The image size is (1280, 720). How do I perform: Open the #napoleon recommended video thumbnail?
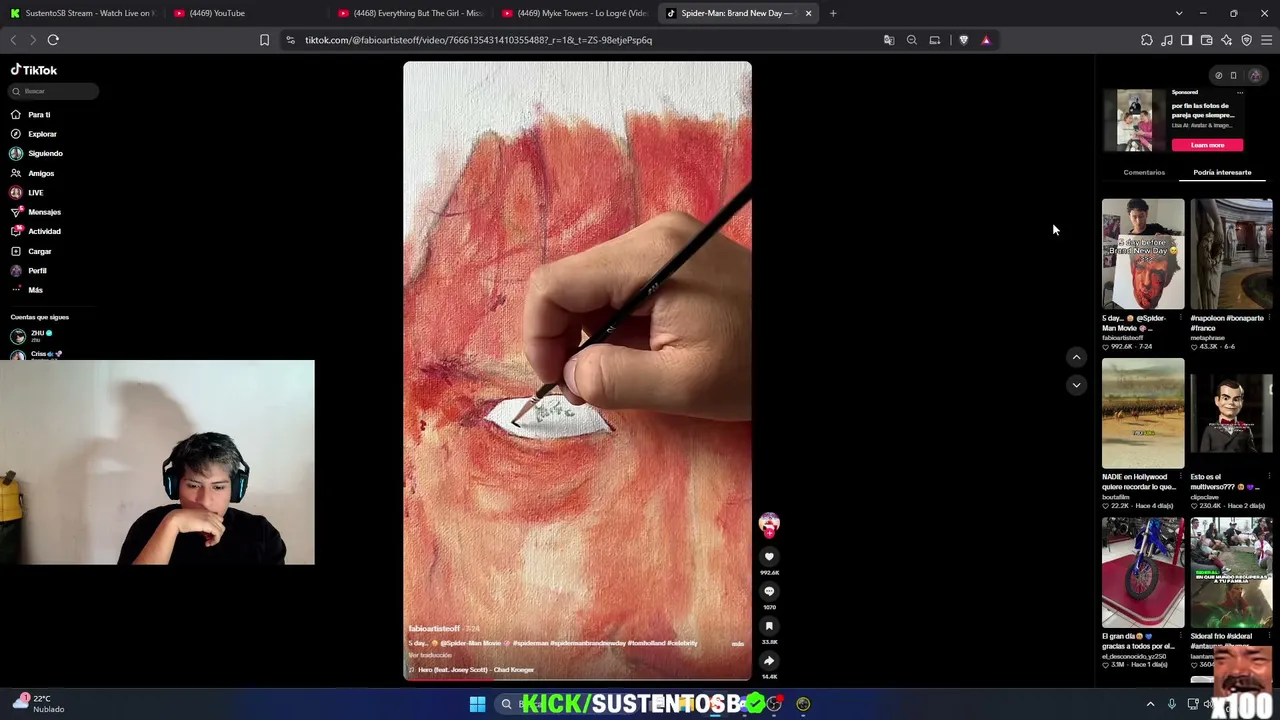click(1231, 254)
